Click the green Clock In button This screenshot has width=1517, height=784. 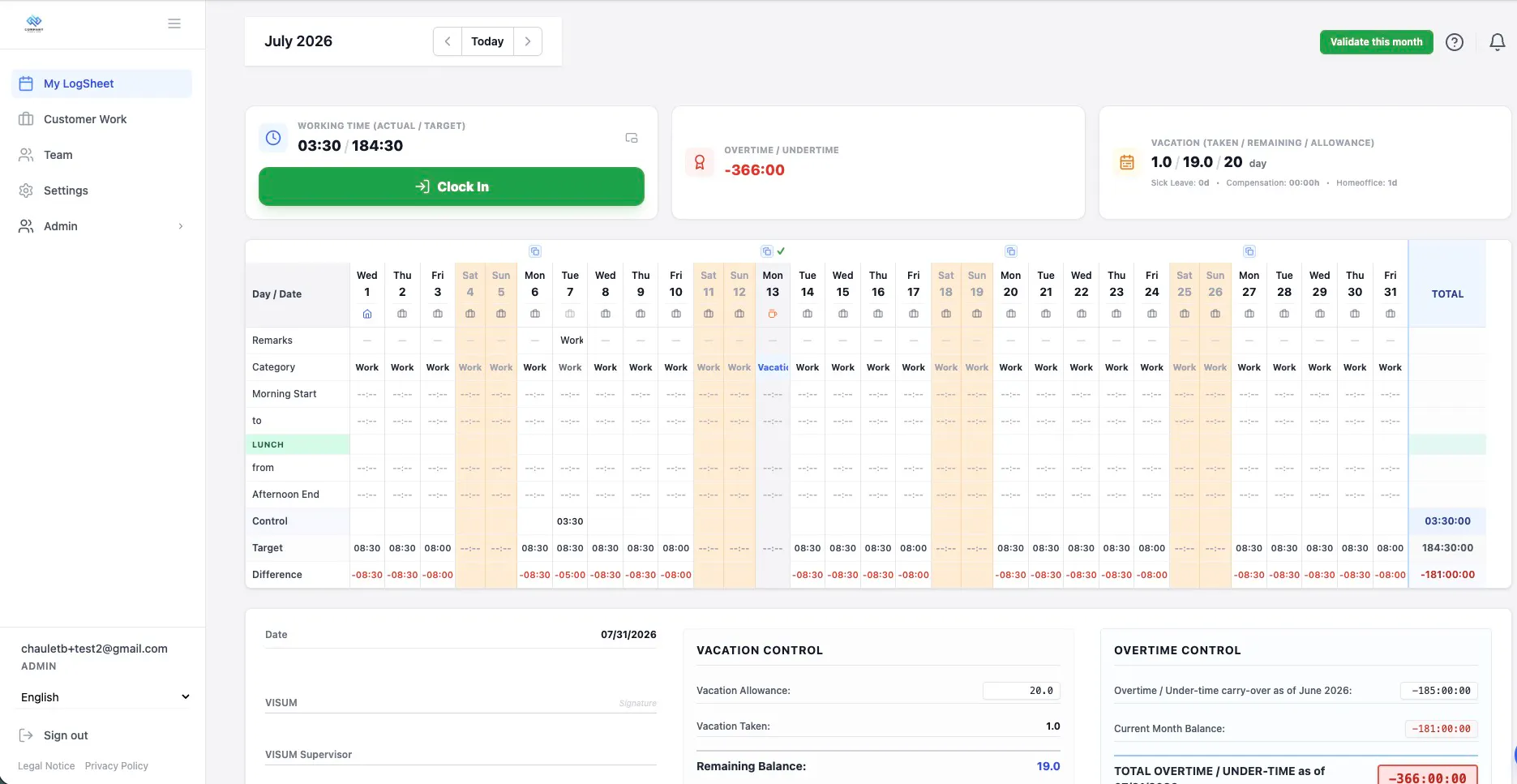click(452, 186)
